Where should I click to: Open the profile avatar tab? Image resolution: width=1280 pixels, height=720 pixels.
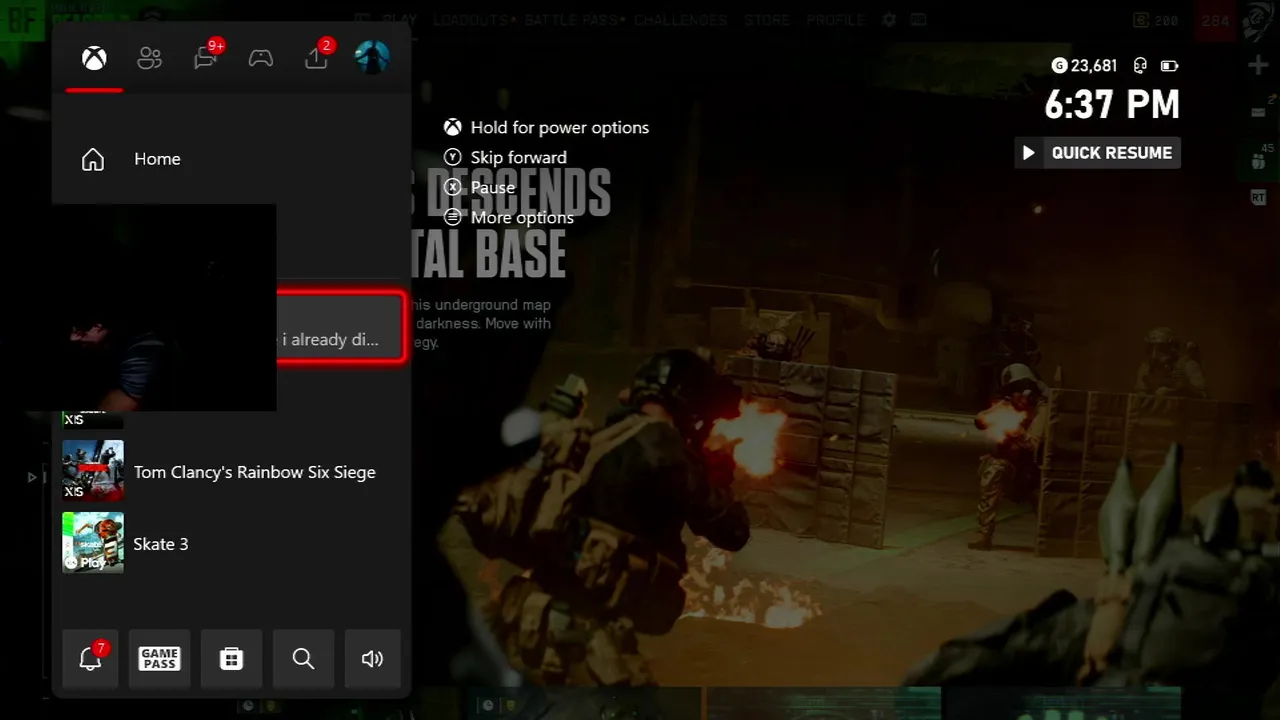[x=372, y=57]
